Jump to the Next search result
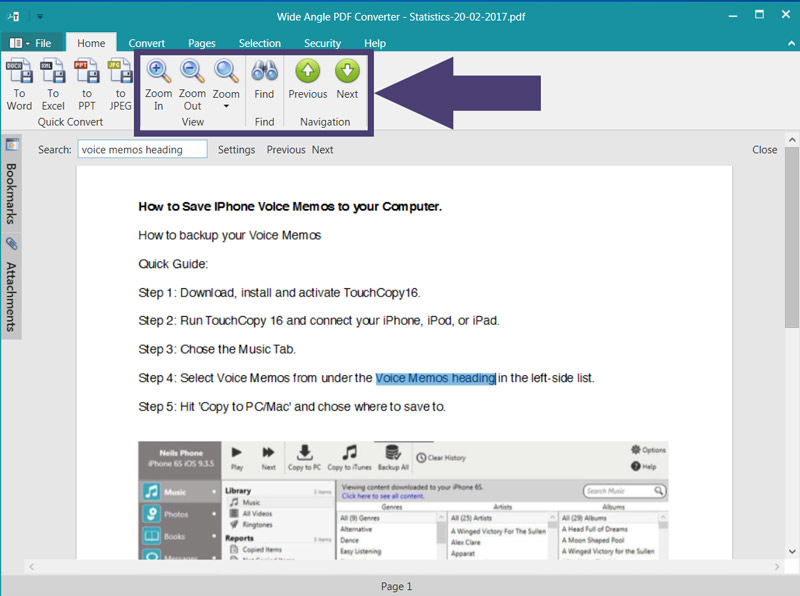This screenshot has width=800, height=596. (322, 150)
